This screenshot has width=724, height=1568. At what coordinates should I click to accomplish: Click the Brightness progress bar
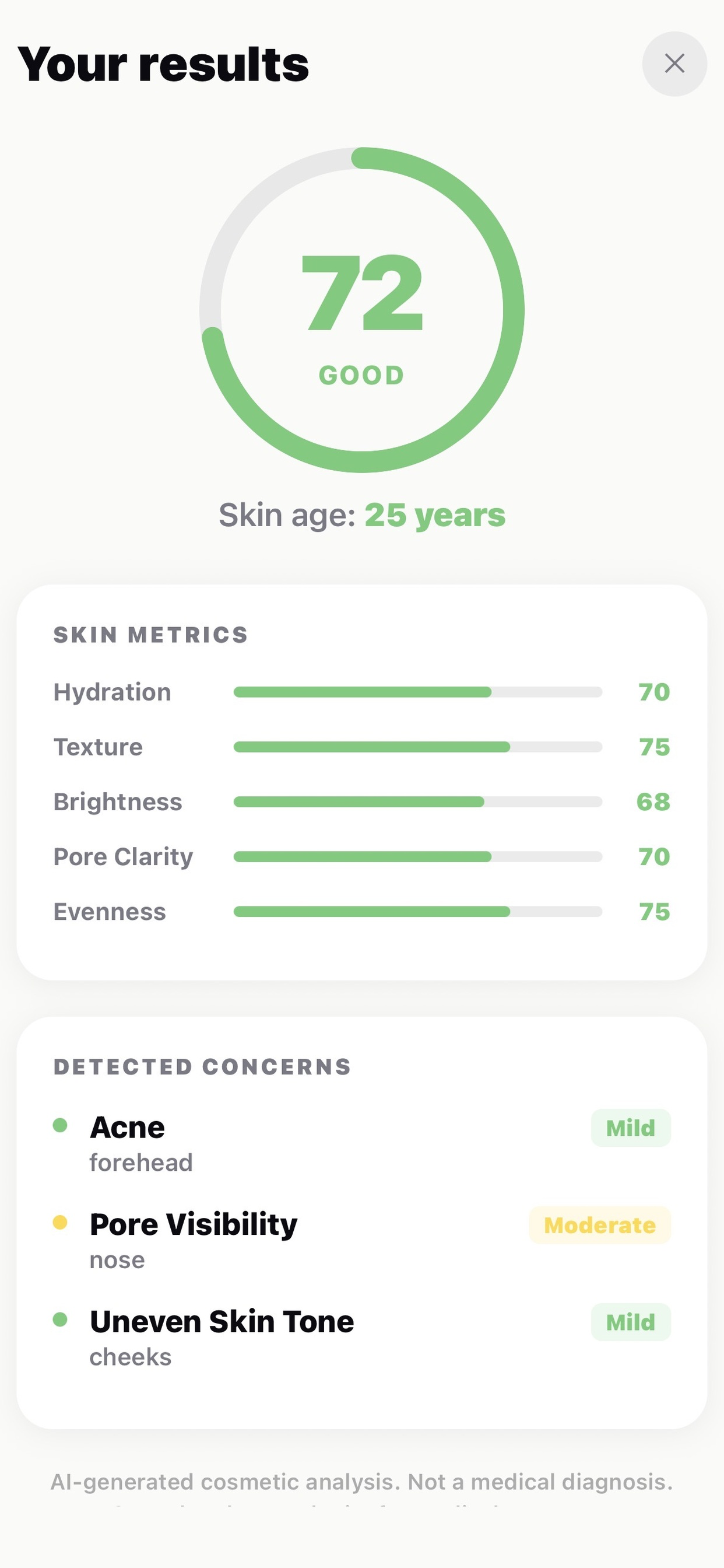418,801
